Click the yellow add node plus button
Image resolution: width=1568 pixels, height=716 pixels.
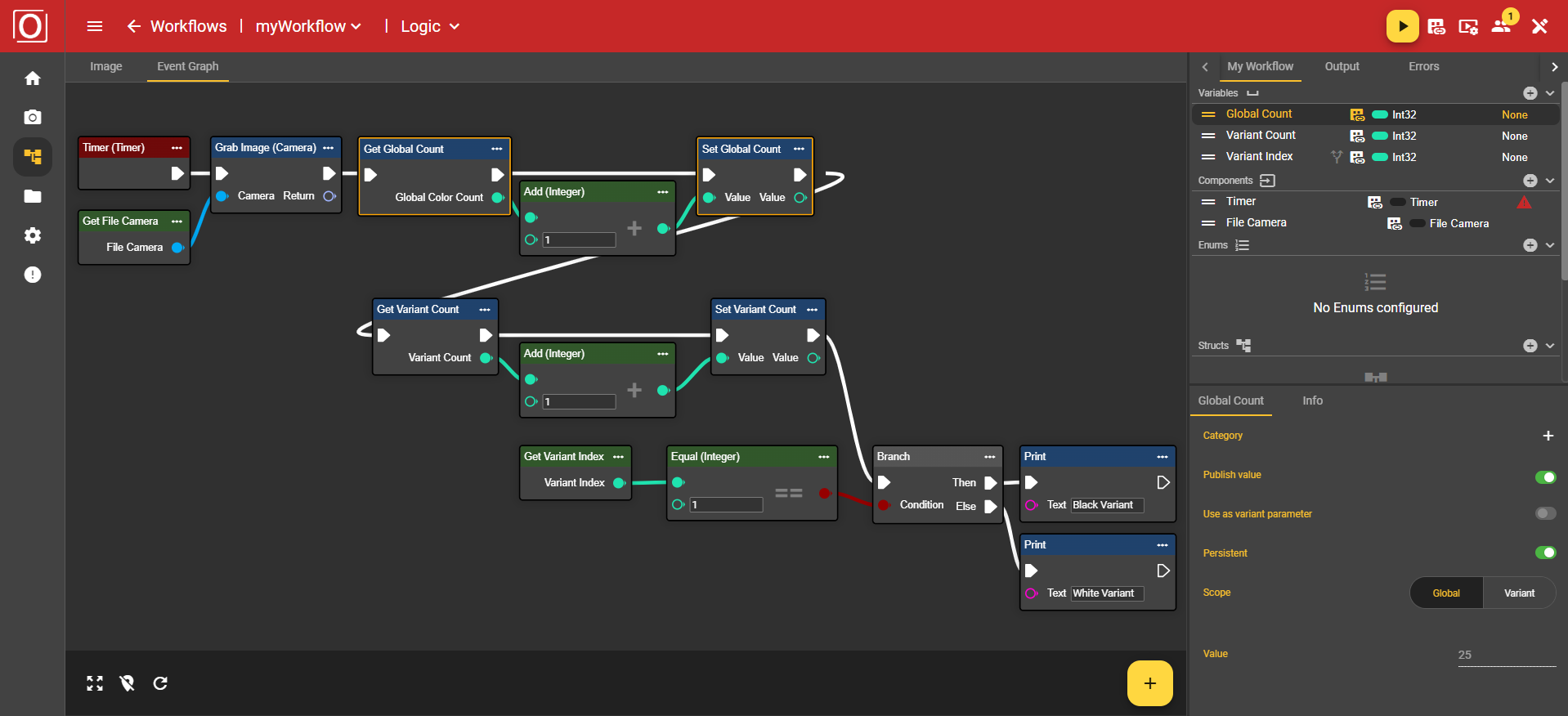click(1149, 683)
